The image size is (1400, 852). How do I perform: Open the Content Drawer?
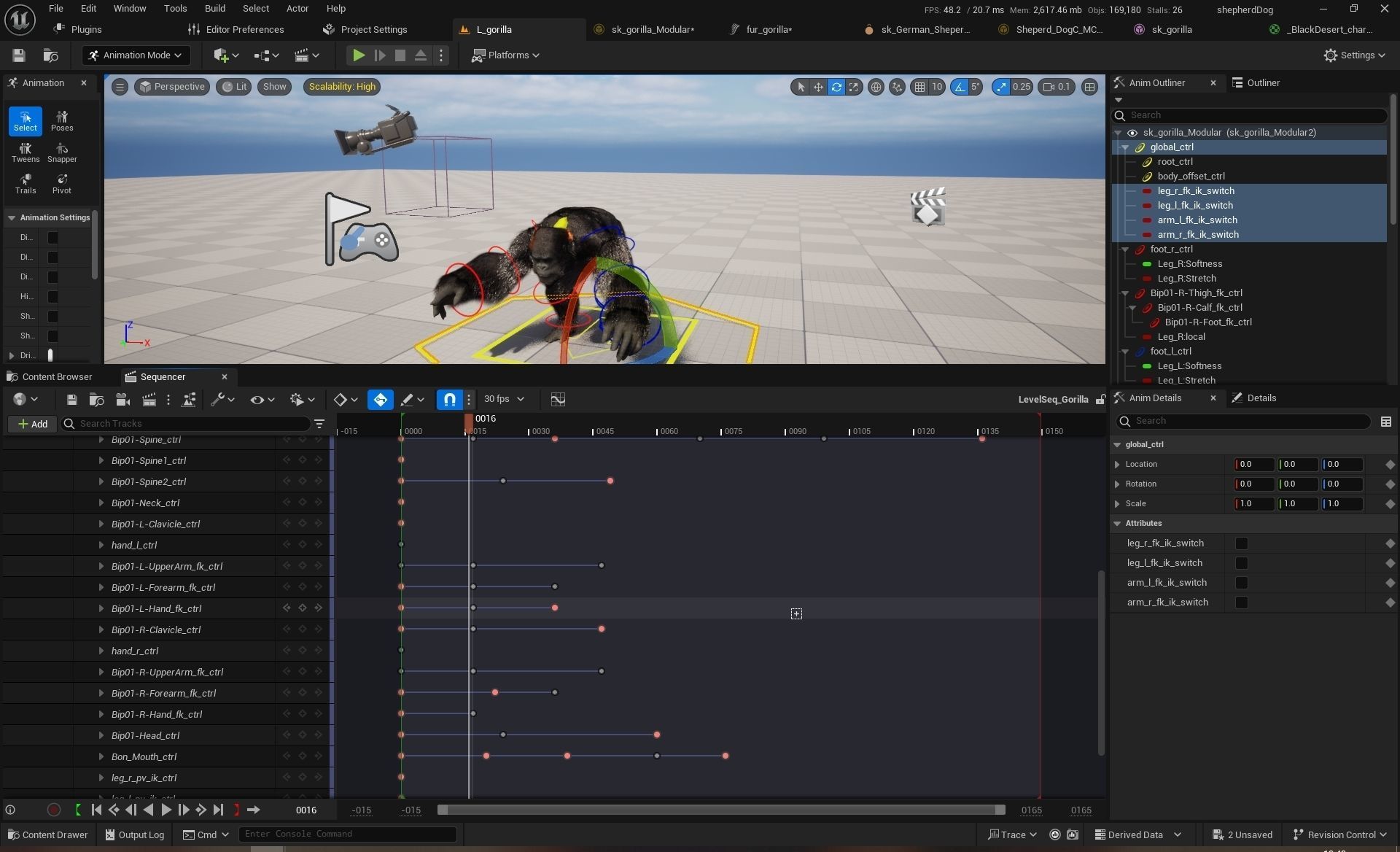pyautogui.click(x=47, y=835)
